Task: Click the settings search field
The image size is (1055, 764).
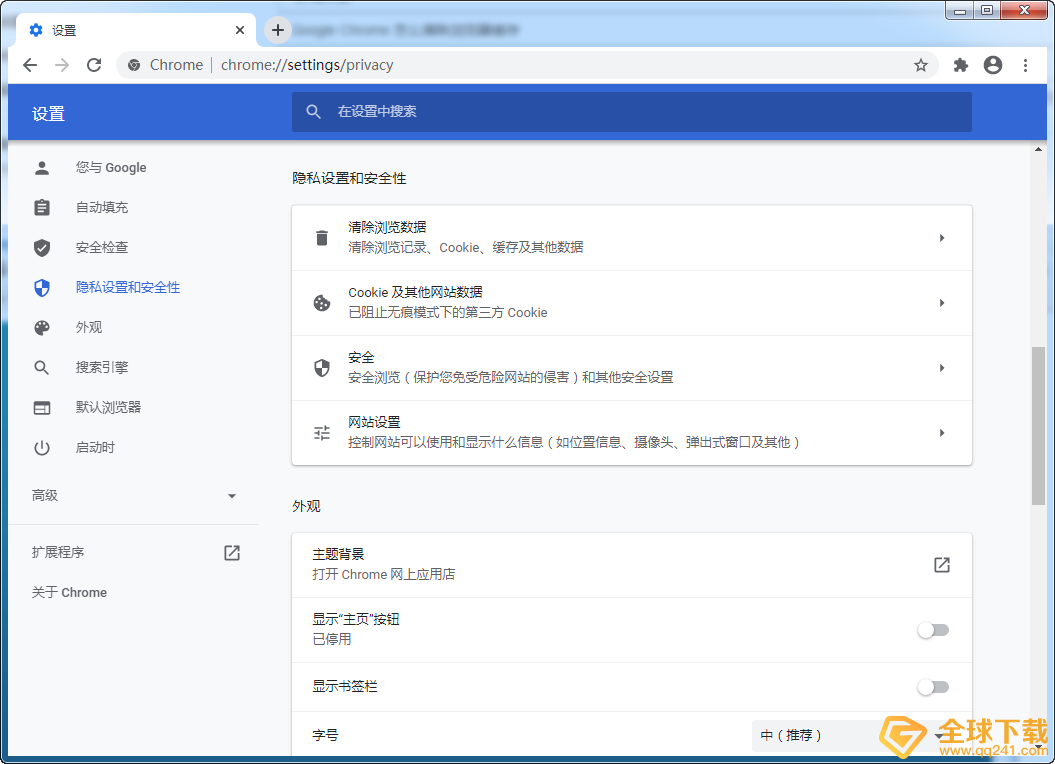Action: 632,112
